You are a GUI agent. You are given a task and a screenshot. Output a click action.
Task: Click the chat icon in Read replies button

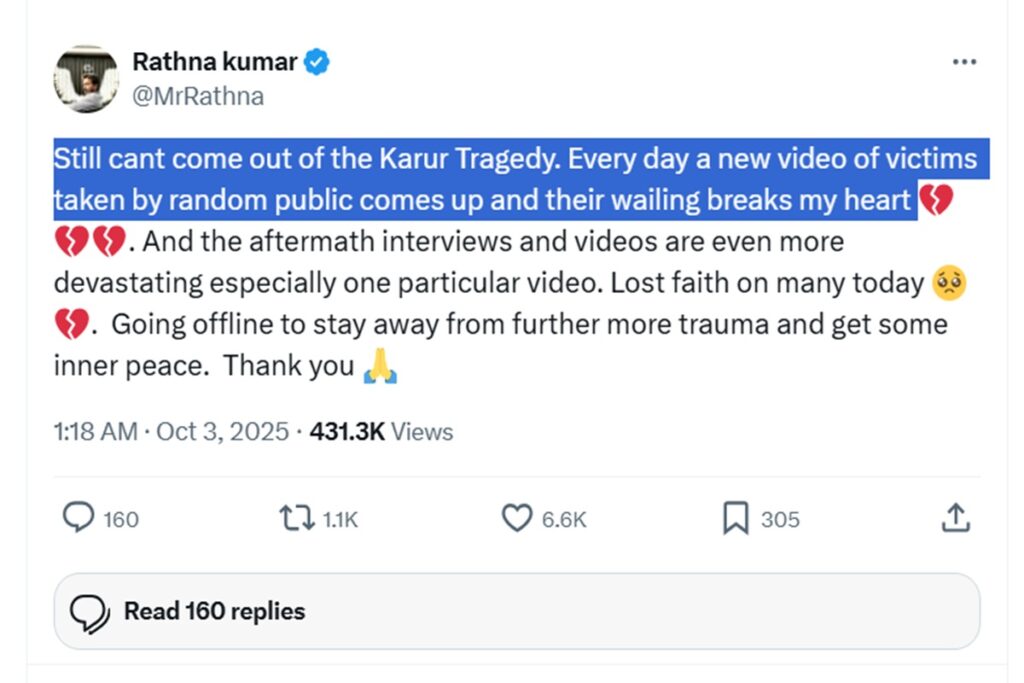90,611
